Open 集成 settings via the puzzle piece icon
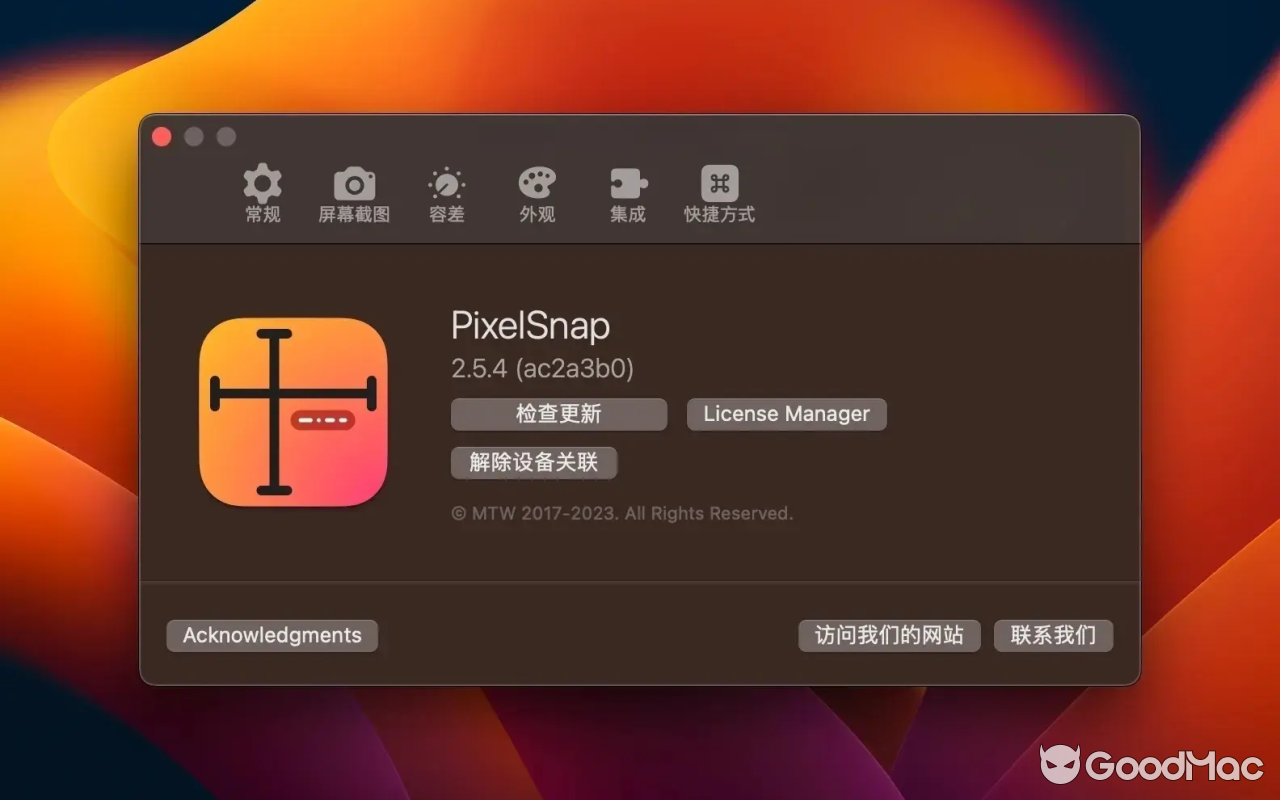Viewport: 1280px width, 800px height. tap(627, 183)
